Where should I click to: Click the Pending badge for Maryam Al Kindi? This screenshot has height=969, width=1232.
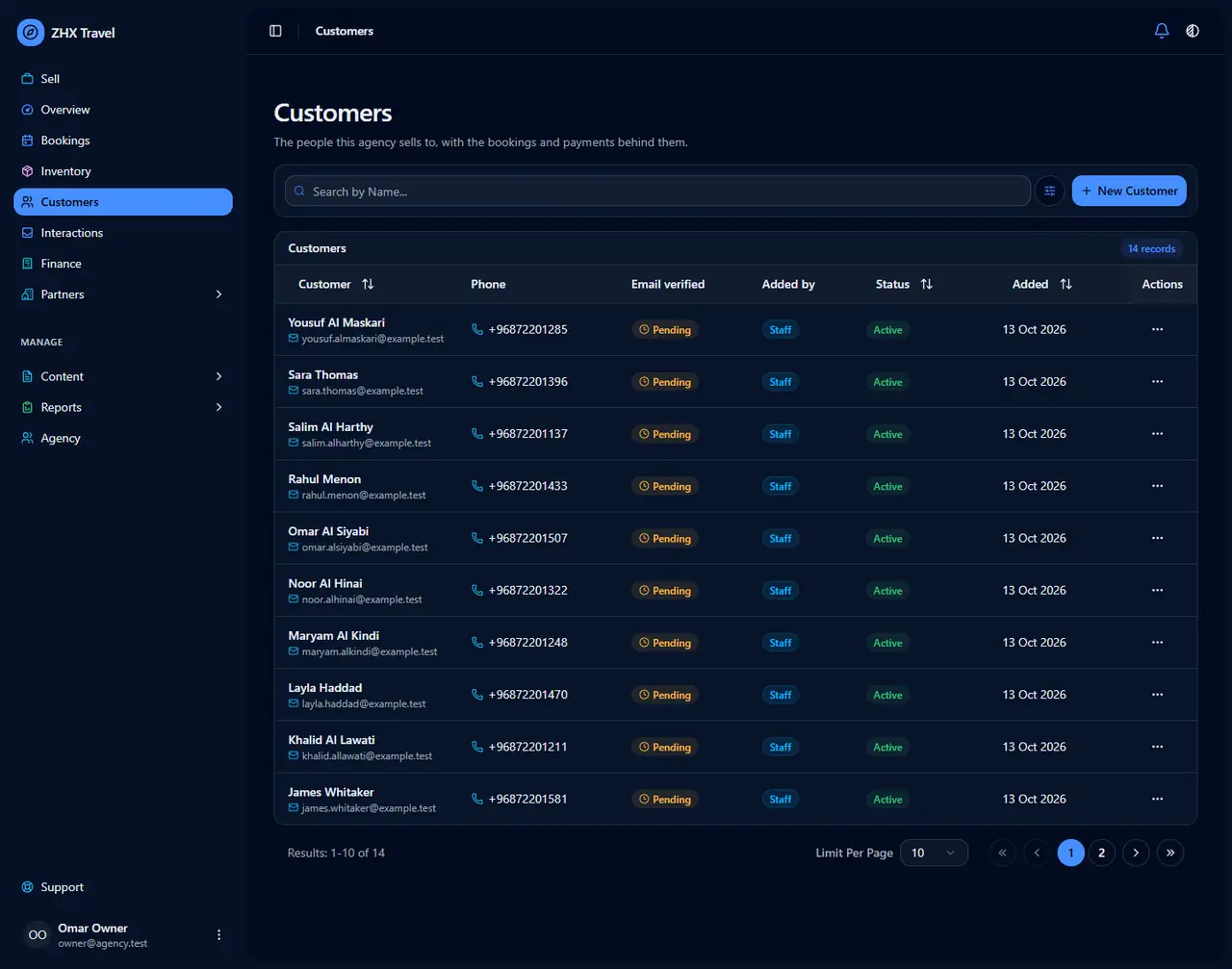pos(665,643)
